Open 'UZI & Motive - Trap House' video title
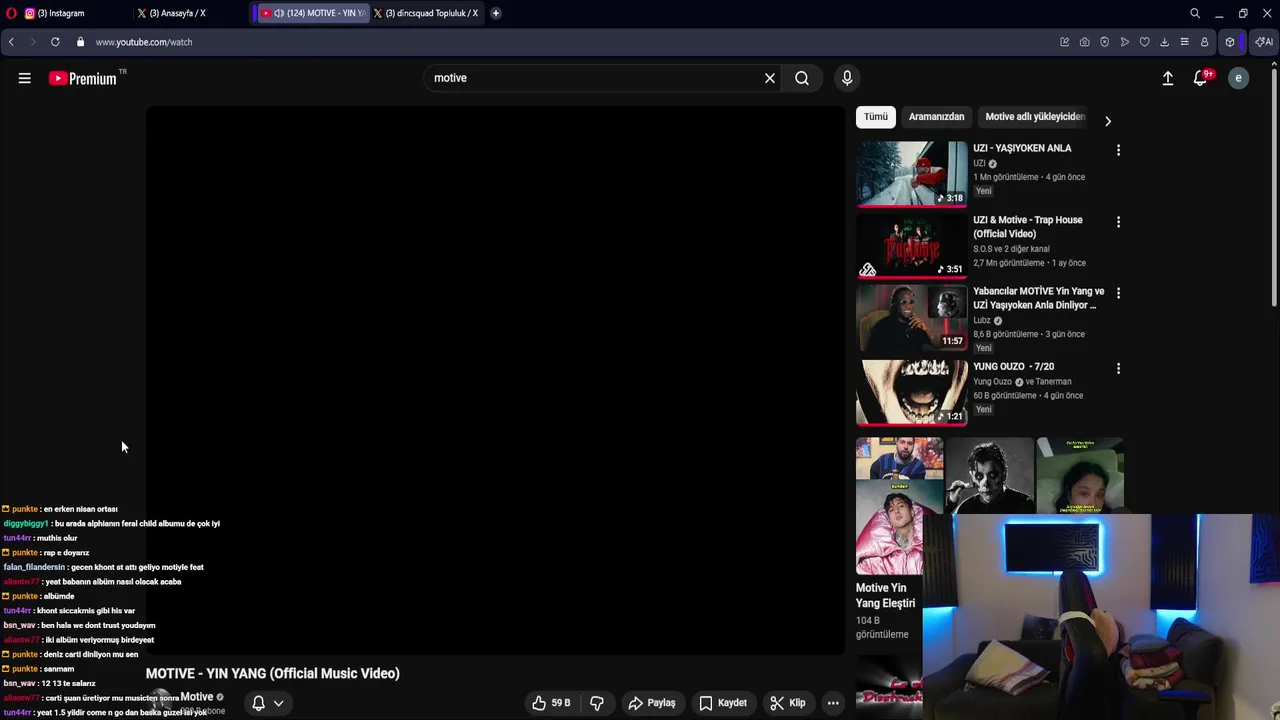Image resolution: width=1280 pixels, height=720 pixels. click(x=1028, y=227)
